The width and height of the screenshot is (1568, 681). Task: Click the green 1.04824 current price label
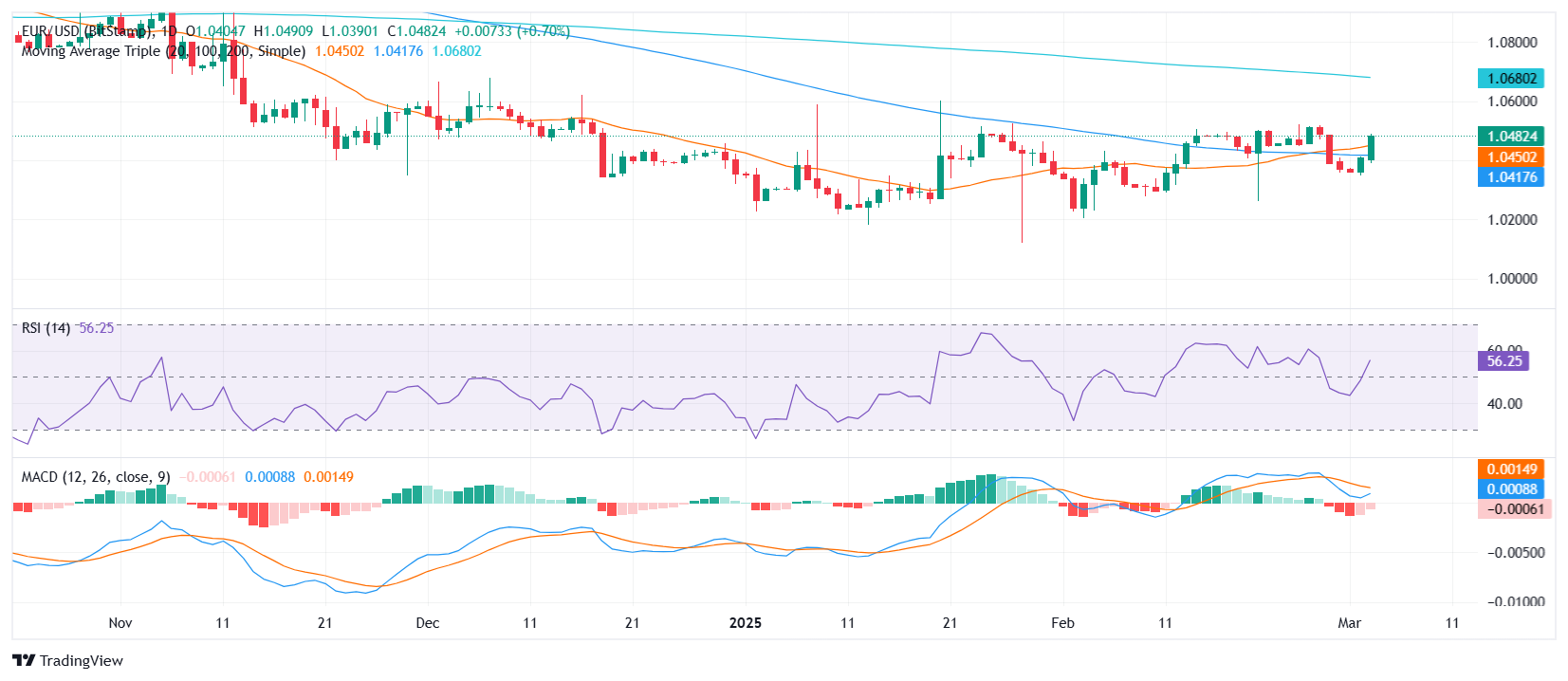click(x=1511, y=137)
